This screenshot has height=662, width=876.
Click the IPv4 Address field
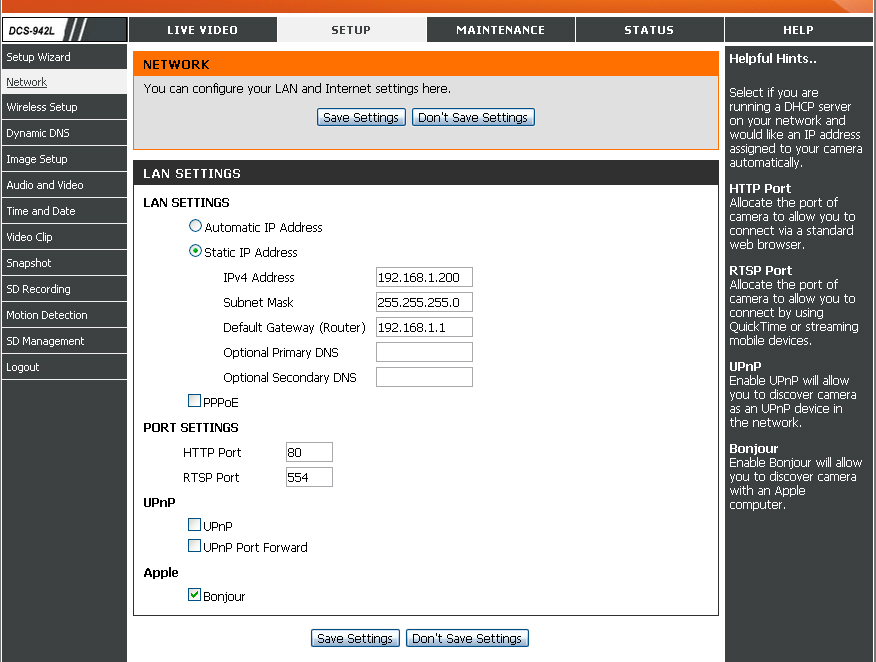424,277
